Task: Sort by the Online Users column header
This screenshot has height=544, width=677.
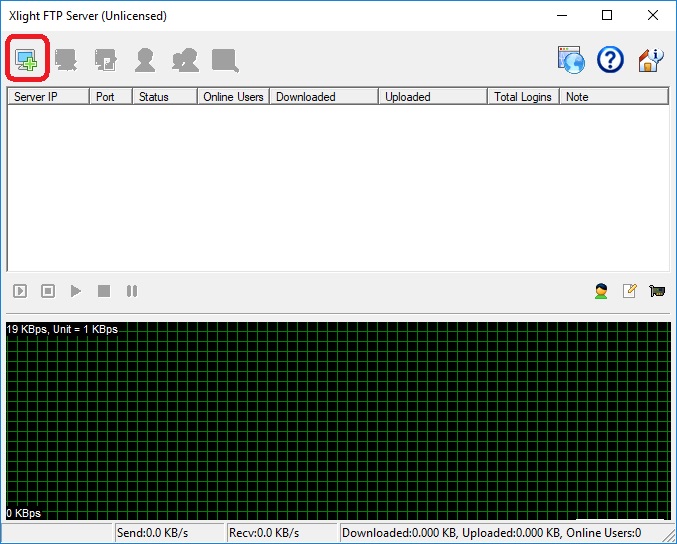Action: pyautogui.click(x=232, y=97)
